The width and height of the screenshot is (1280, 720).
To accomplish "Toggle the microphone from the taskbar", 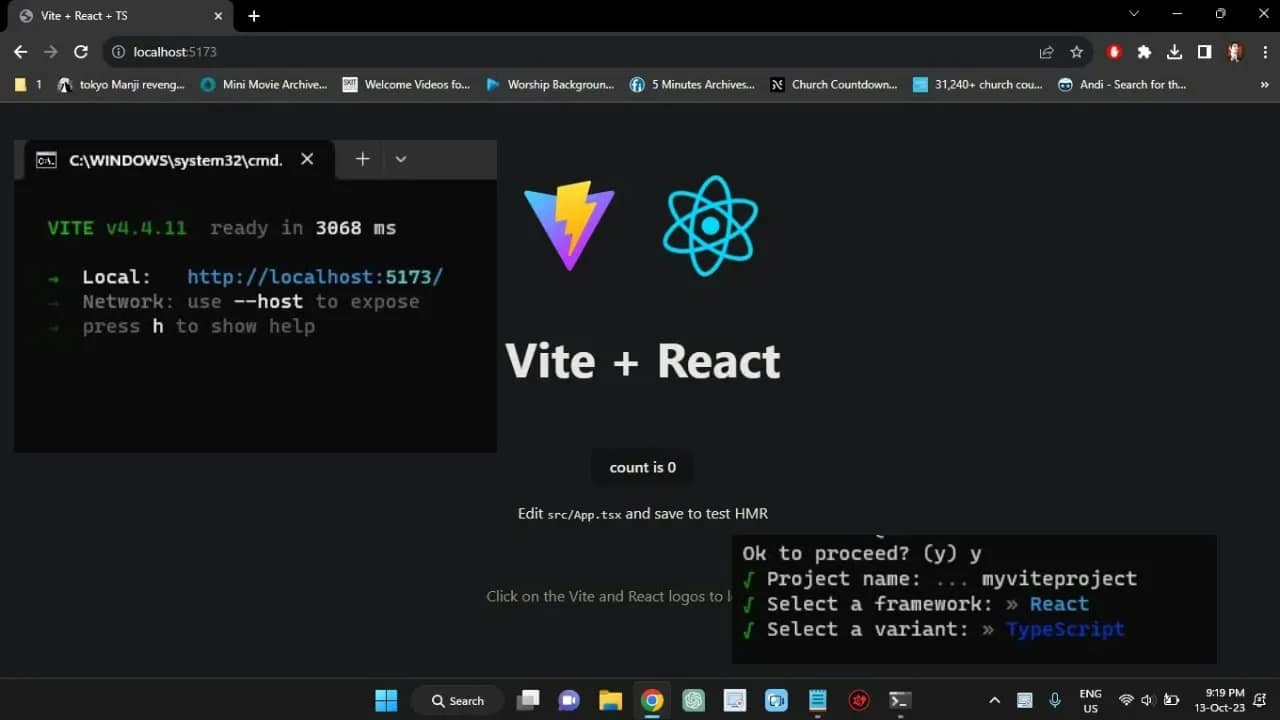I will point(1054,700).
